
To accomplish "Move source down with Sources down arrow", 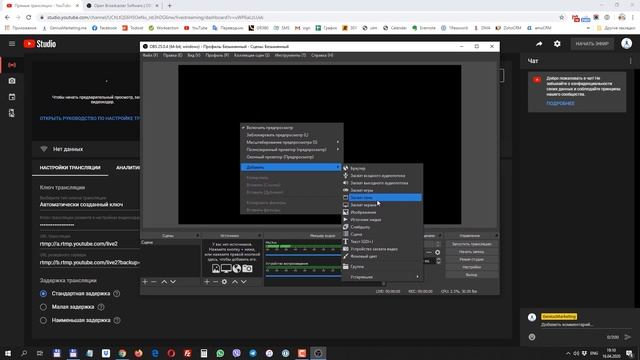I will 244,282.
